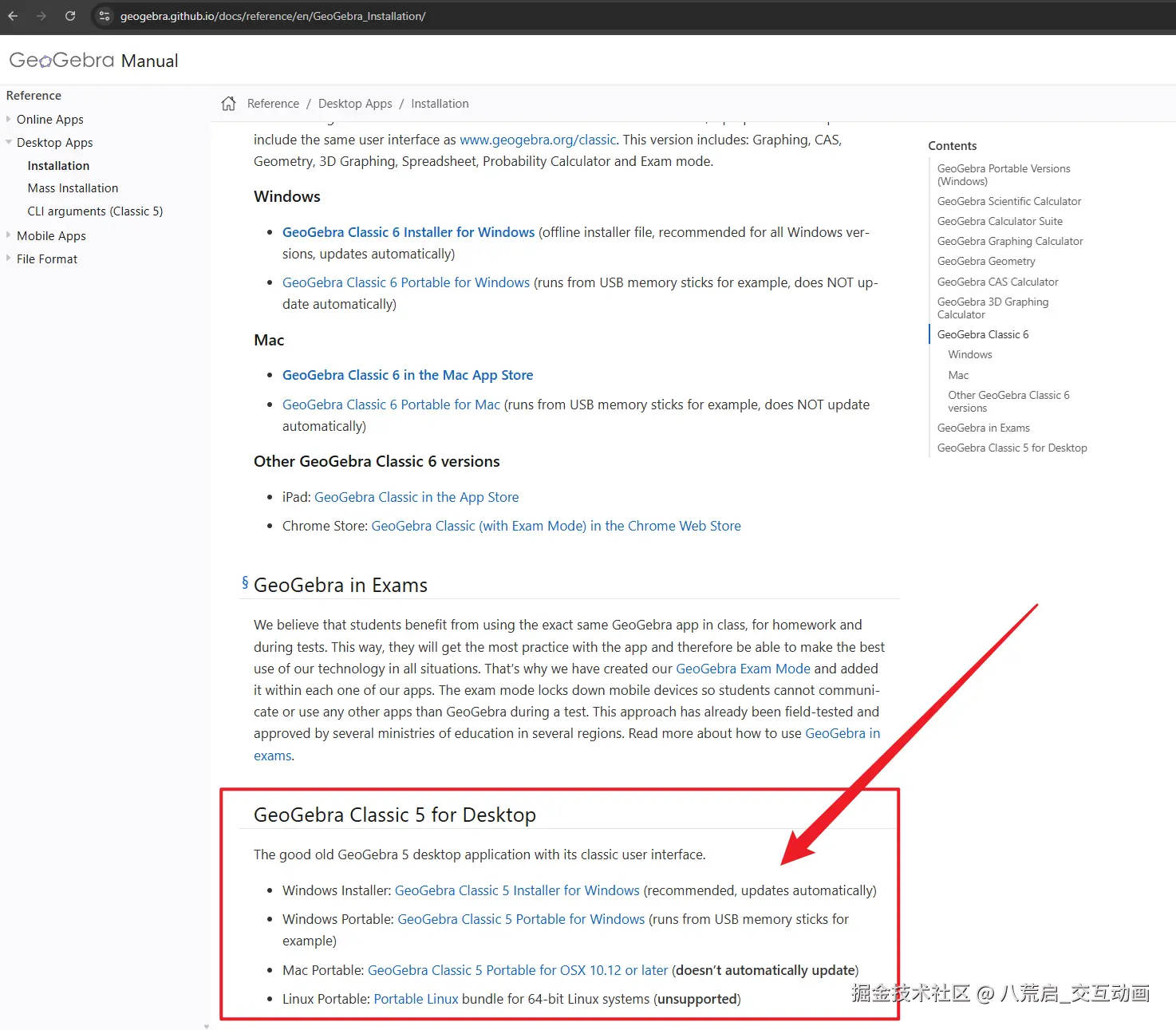Jump to GeoGebra Portable Versions (Windows) in contents
This screenshot has width=1176, height=1030.
[x=1004, y=175]
